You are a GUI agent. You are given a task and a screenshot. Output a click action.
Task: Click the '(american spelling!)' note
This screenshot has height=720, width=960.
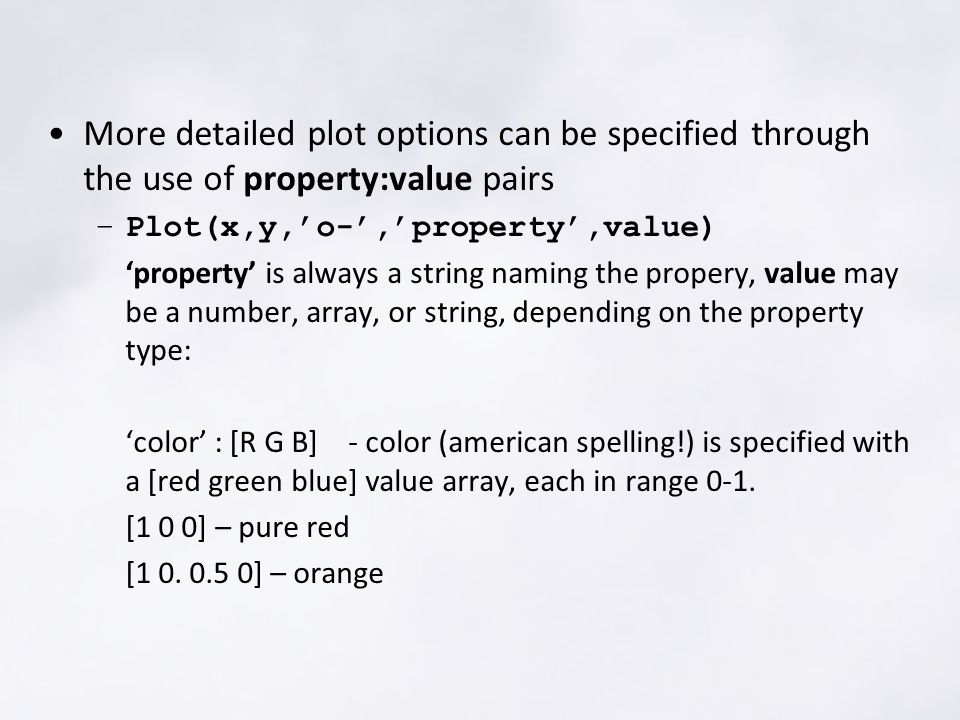tap(566, 443)
